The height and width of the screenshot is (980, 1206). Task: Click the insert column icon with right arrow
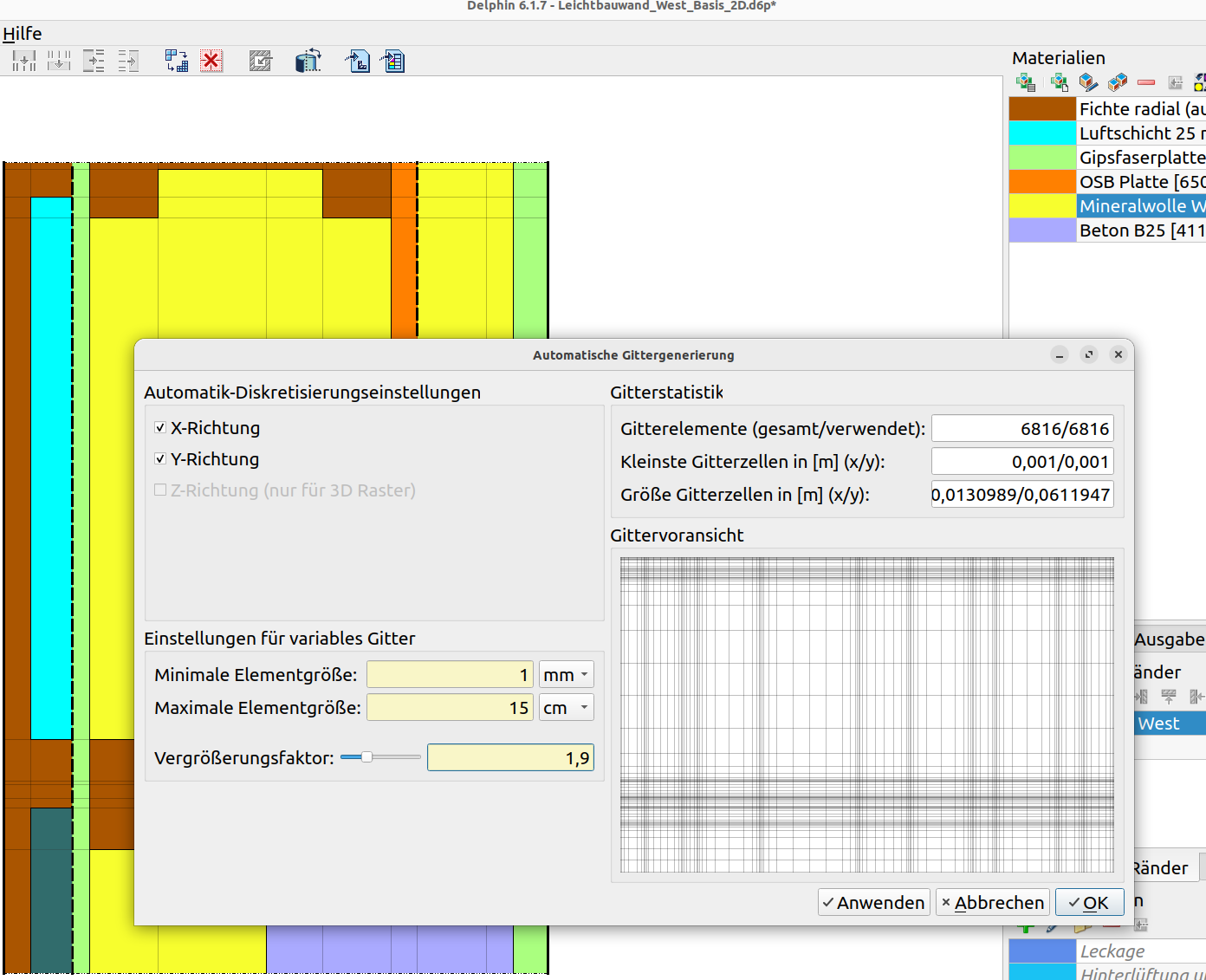[94, 61]
